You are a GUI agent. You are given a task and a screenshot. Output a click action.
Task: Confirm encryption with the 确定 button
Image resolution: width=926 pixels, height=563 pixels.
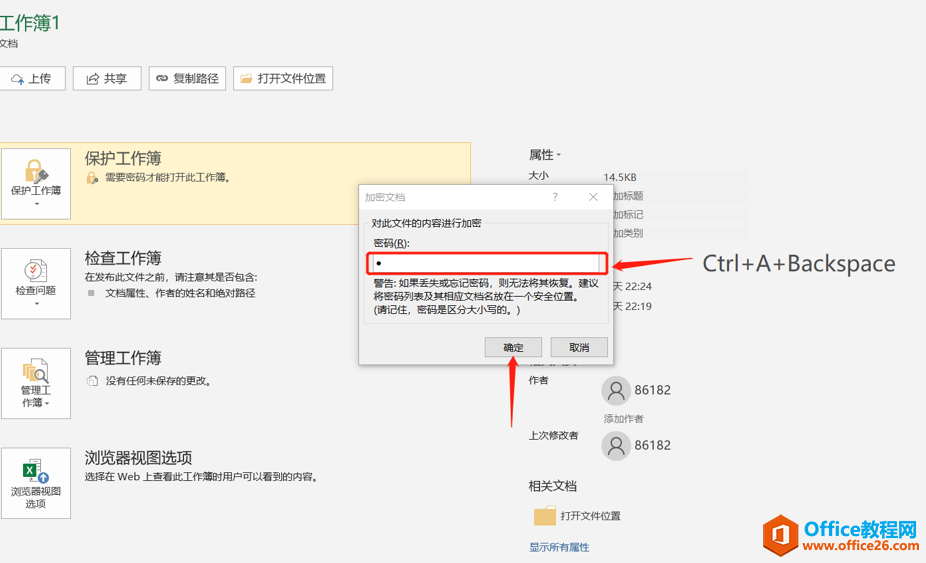point(513,347)
